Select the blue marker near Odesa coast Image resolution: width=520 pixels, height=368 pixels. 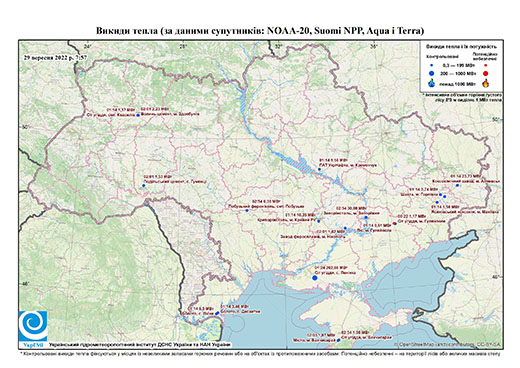click(217, 313)
